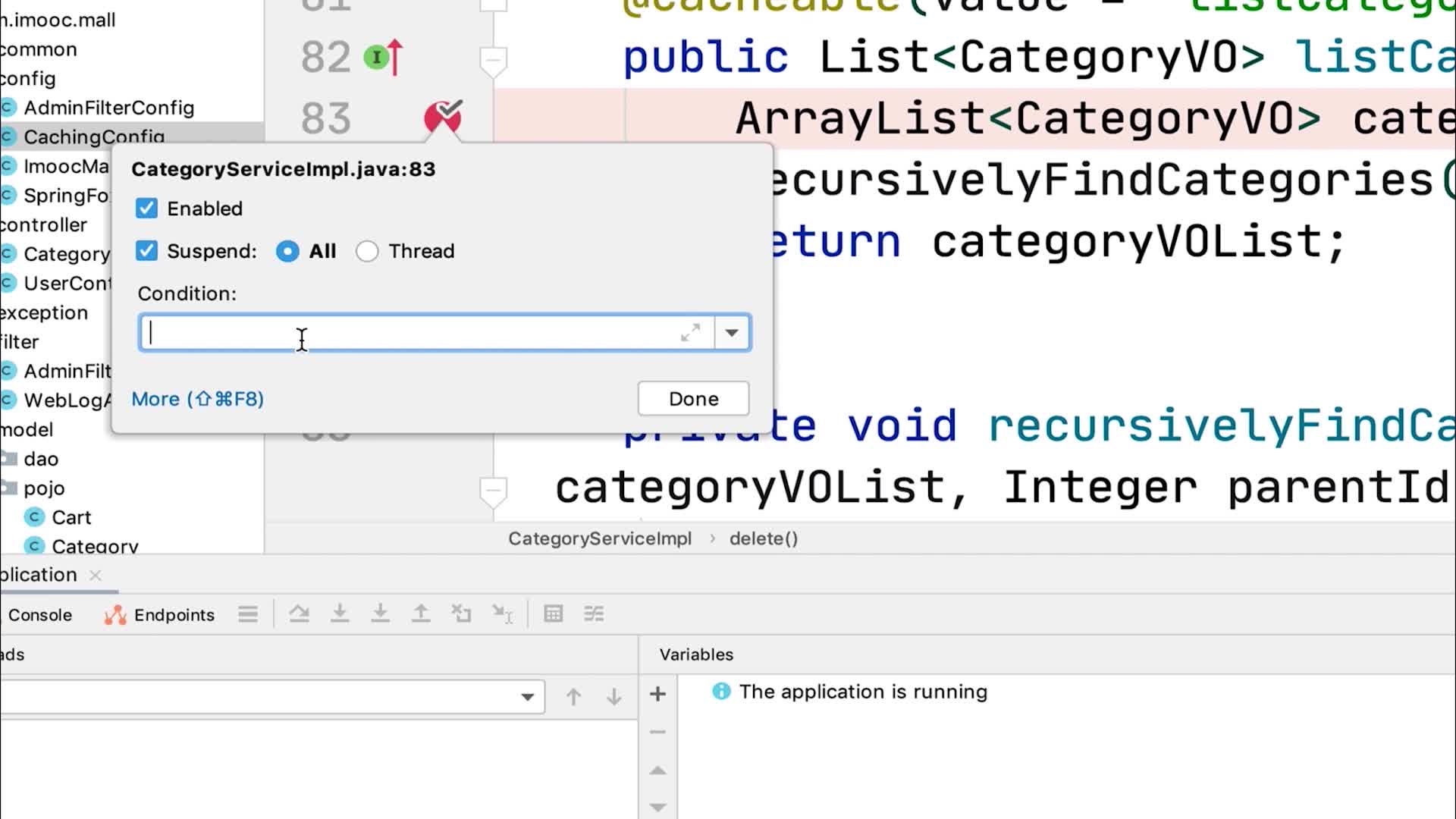Expand the Condition field editor
1456x819 pixels.
coord(690,333)
